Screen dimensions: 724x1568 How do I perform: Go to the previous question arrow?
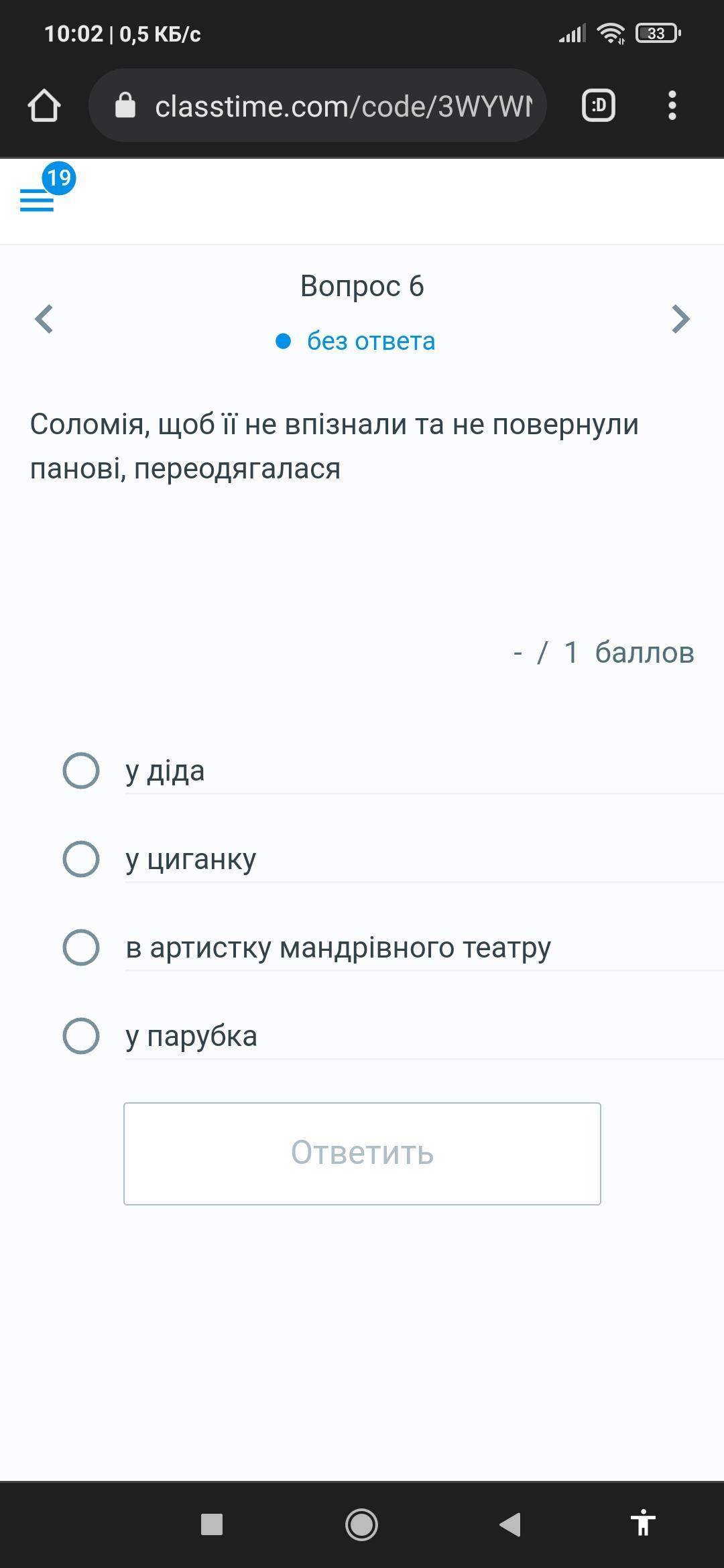pyautogui.click(x=44, y=319)
